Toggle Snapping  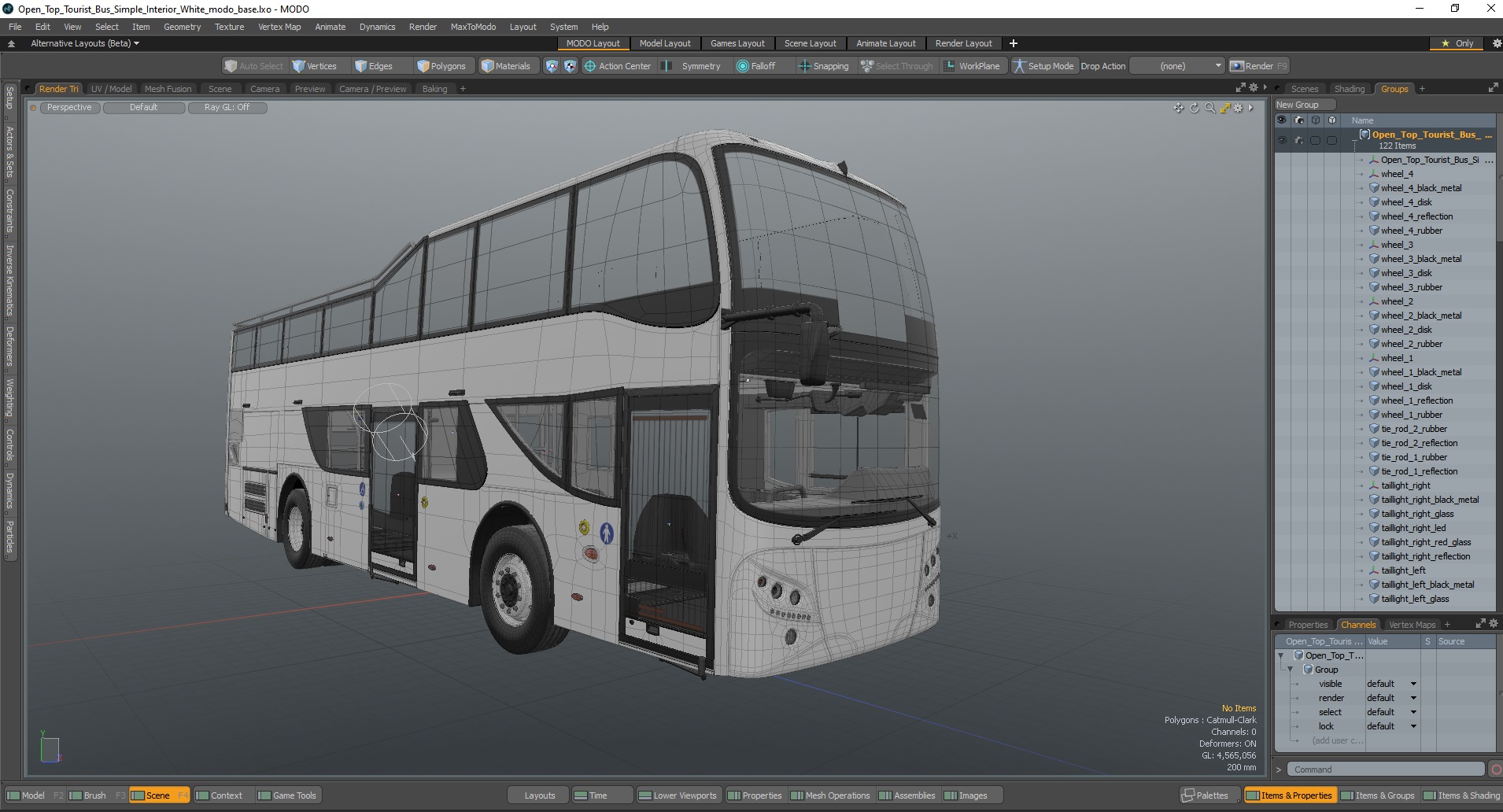pyautogui.click(x=824, y=66)
